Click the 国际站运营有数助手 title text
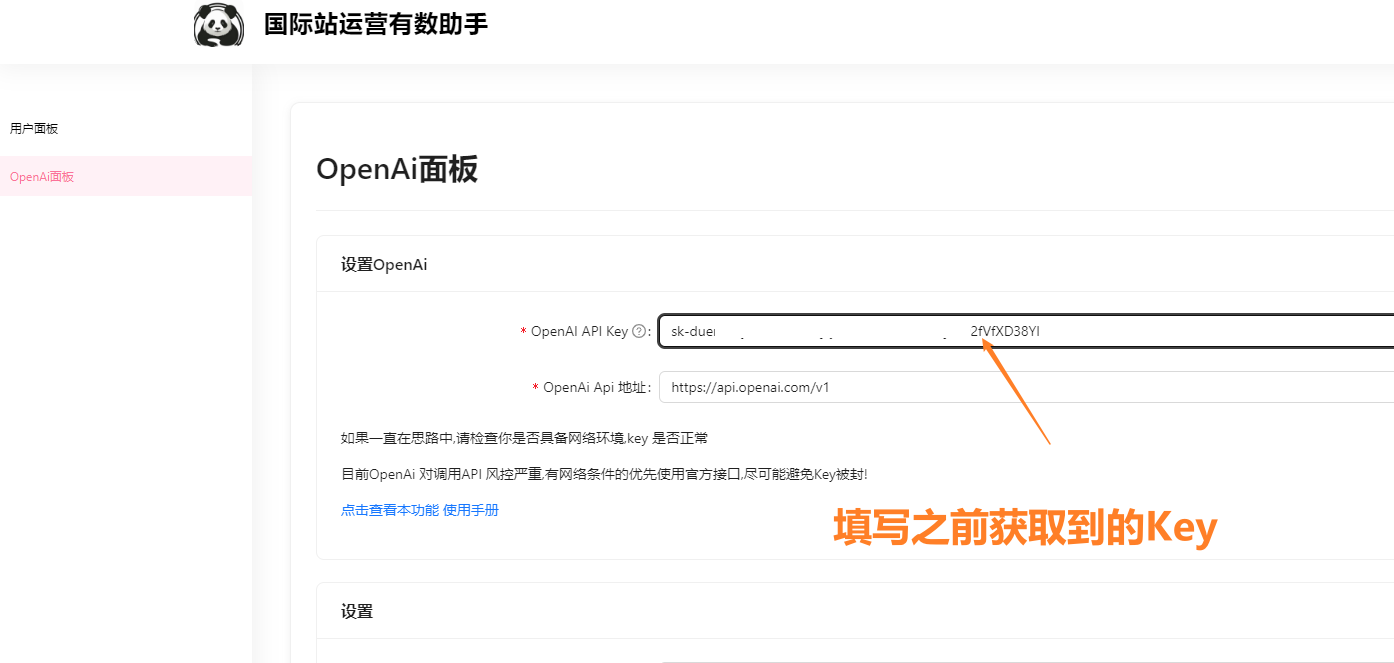Viewport: 1394px width, 663px height. click(x=373, y=25)
